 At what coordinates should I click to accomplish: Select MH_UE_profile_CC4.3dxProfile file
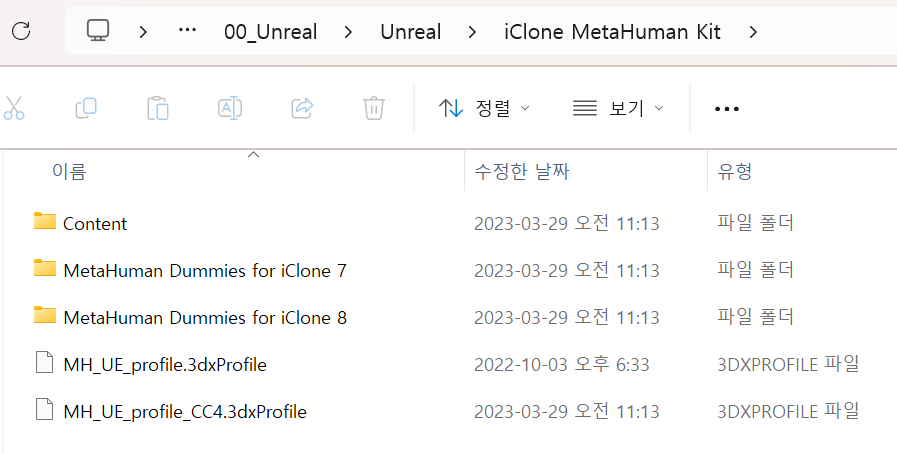[185, 412]
